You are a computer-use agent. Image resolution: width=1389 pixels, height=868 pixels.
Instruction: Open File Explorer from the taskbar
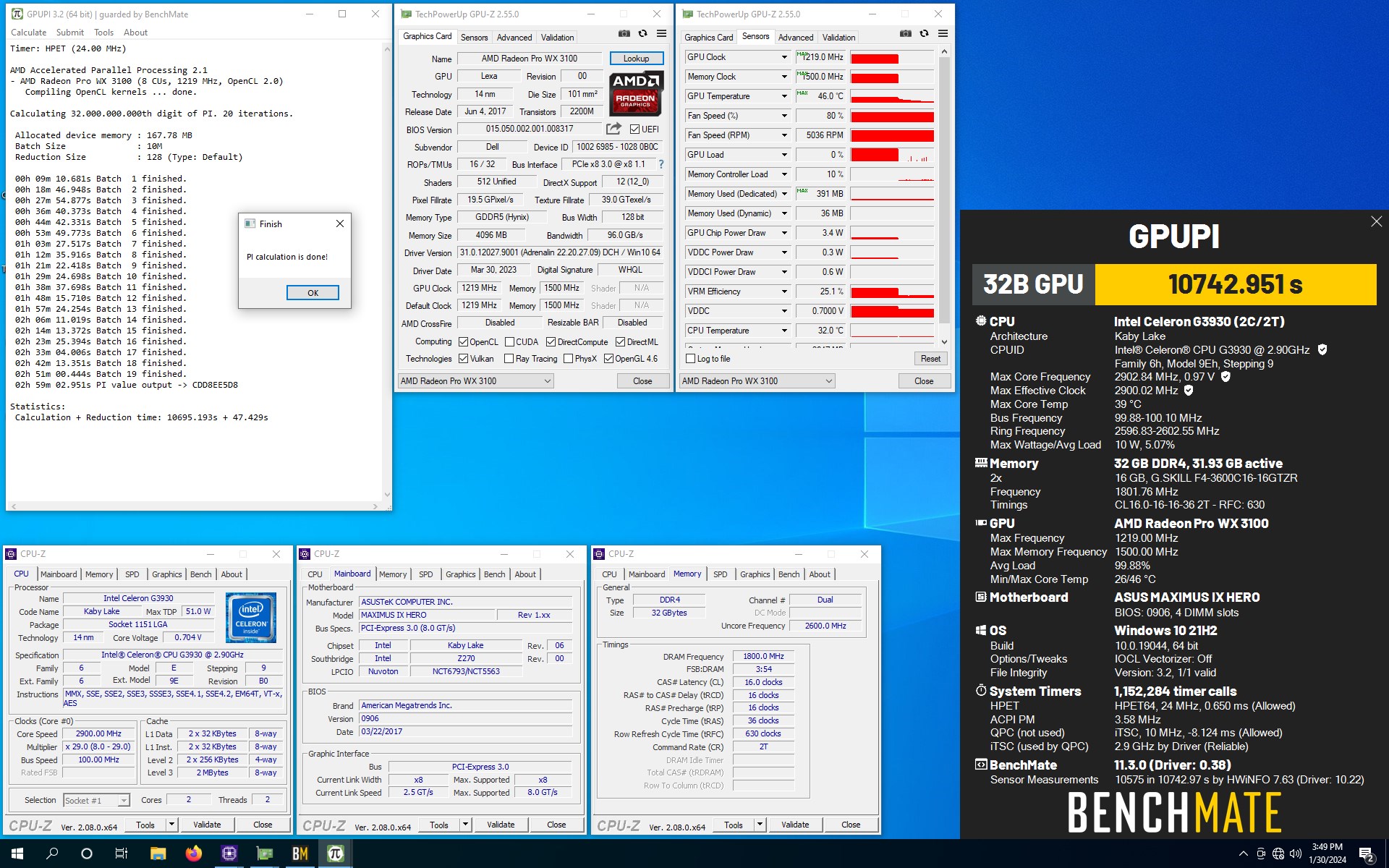pos(158,854)
